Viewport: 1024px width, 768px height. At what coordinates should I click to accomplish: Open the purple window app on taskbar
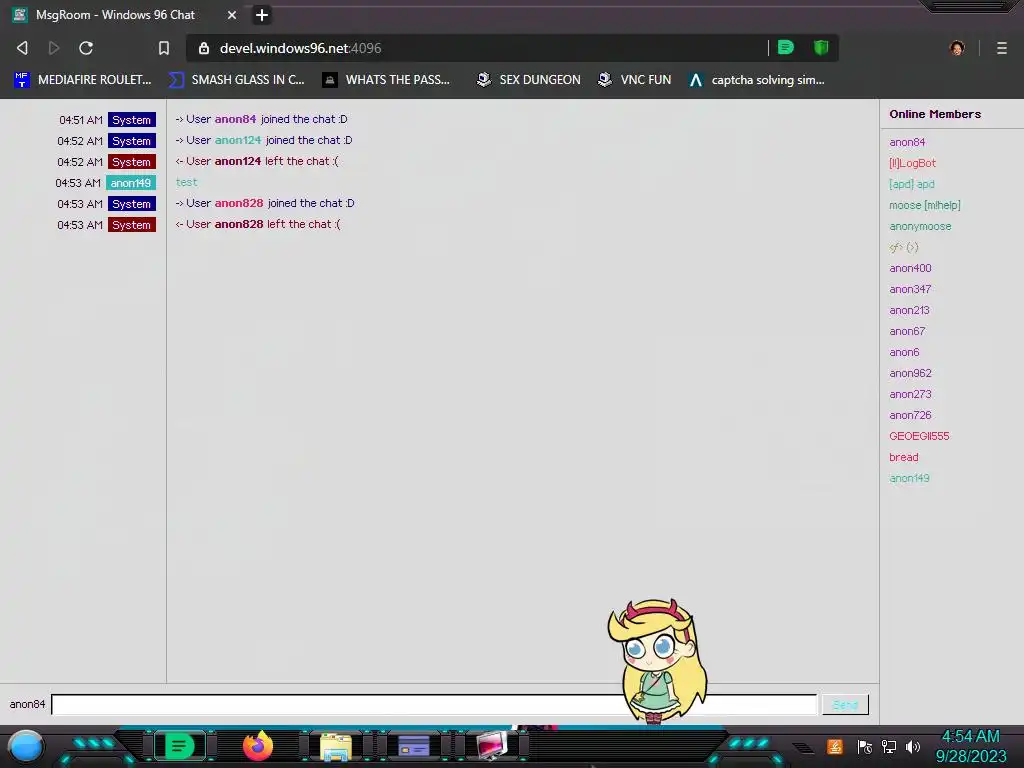[413, 746]
